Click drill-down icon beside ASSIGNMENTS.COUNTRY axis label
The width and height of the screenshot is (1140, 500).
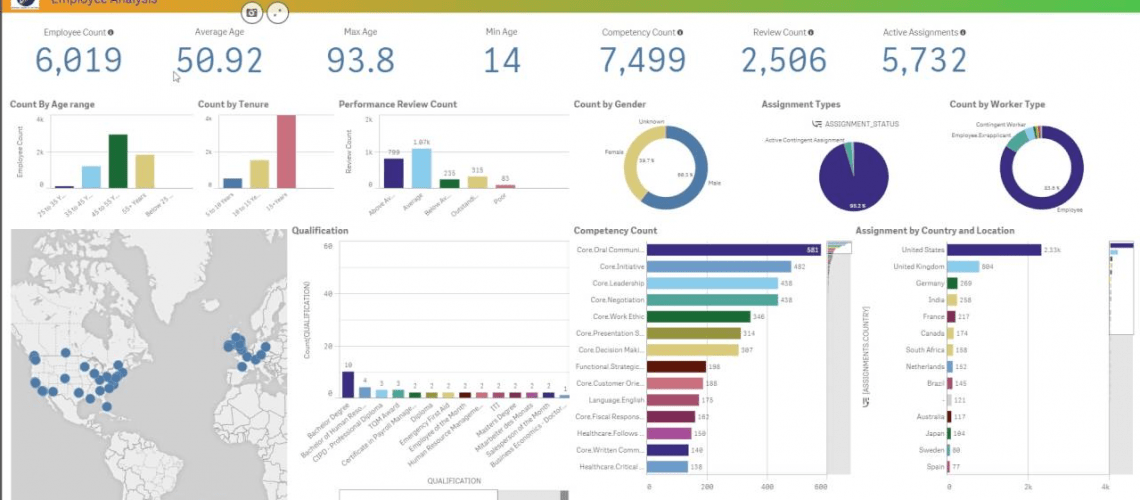864,400
